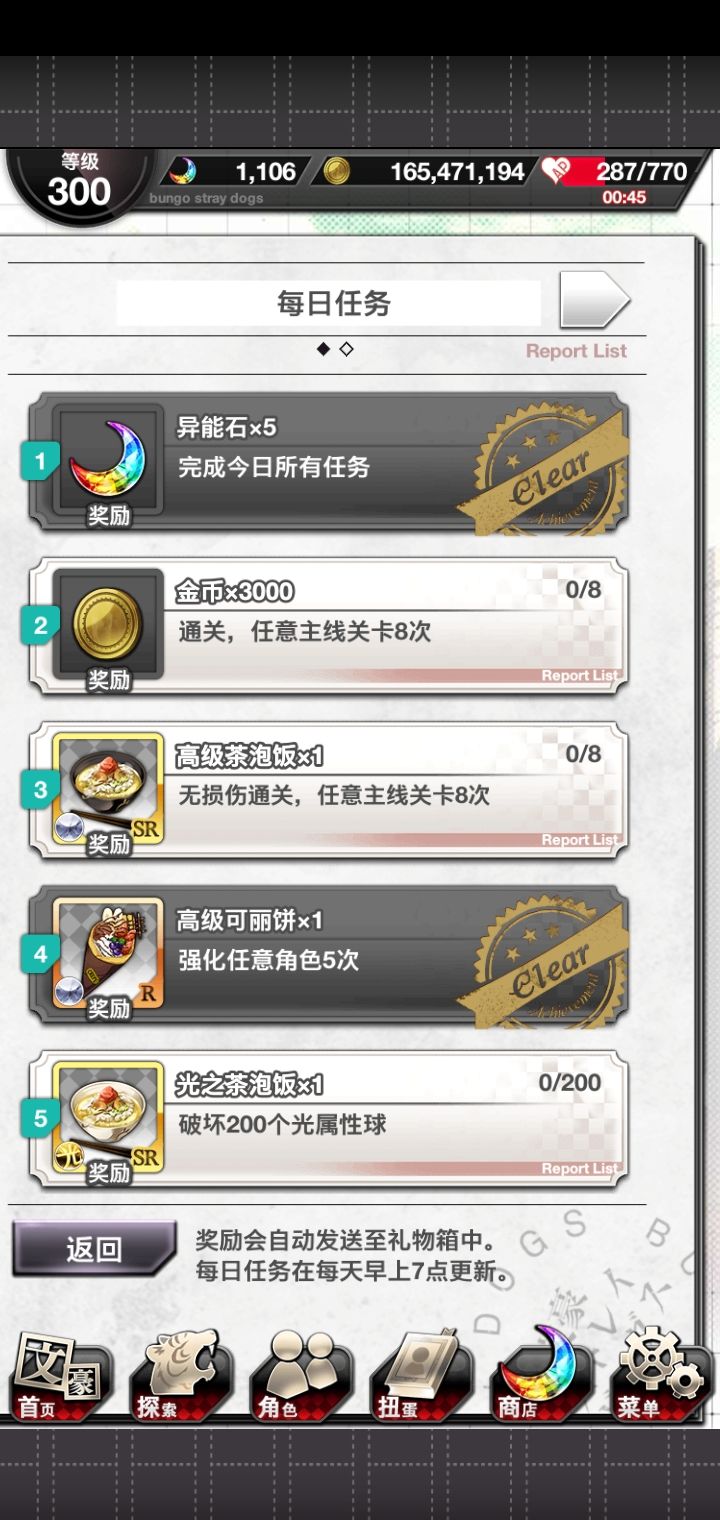Select the hollow diamond page indicator
This screenshot has height=1520, width=720.
(x=346, y=349)
